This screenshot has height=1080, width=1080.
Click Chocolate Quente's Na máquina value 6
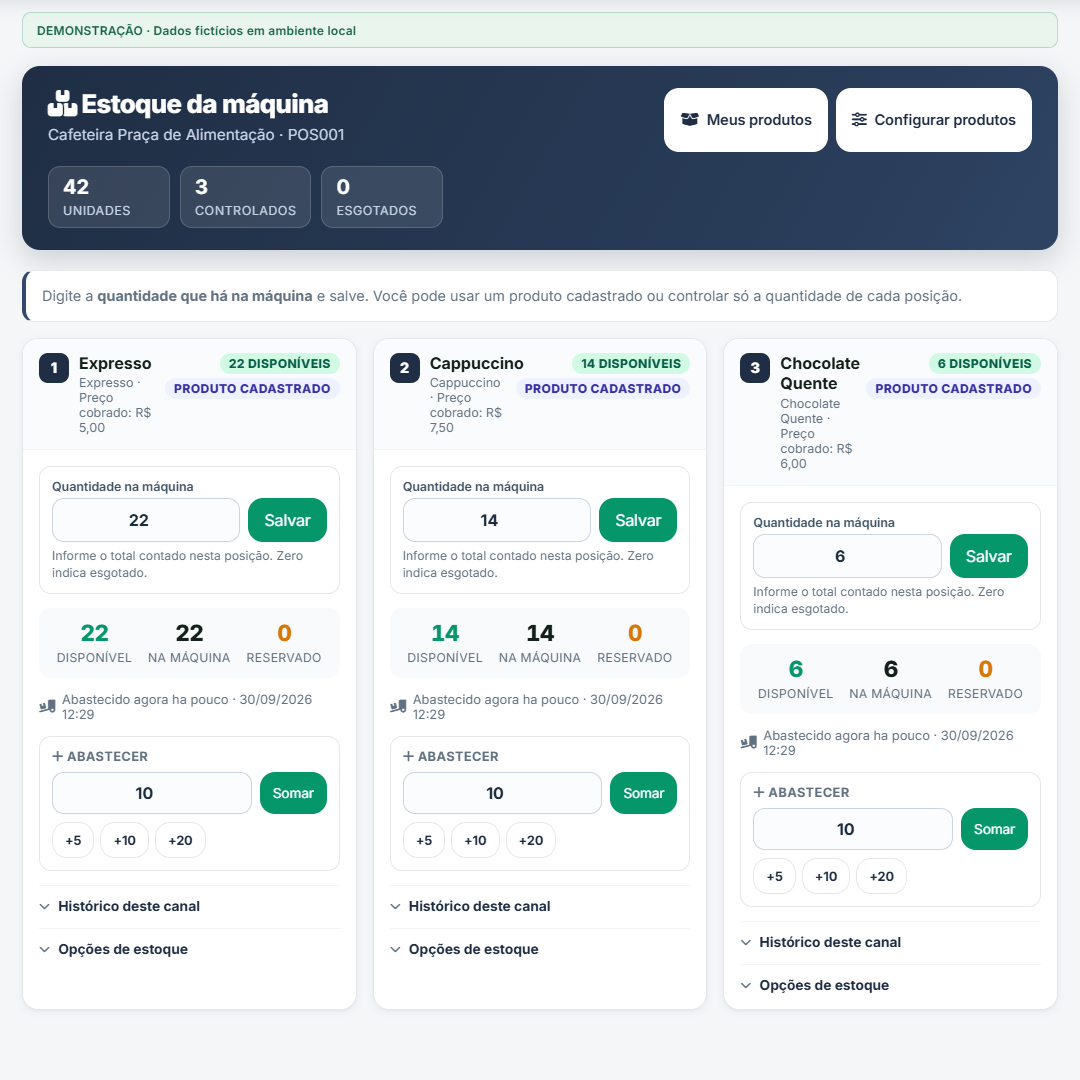(x=891, y=669)
